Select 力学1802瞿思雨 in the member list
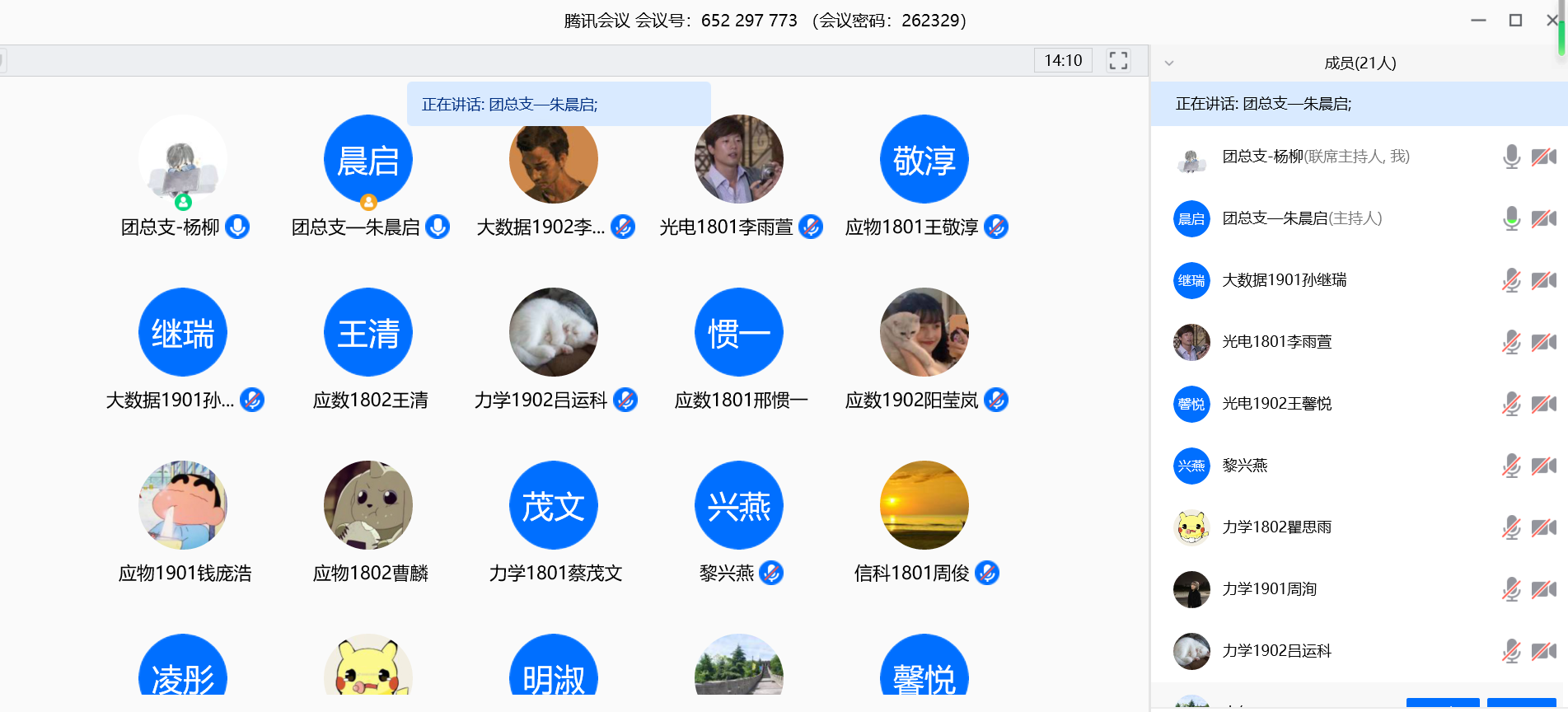This screenshot has width=1568, height=712. [x=1276, y=527]
